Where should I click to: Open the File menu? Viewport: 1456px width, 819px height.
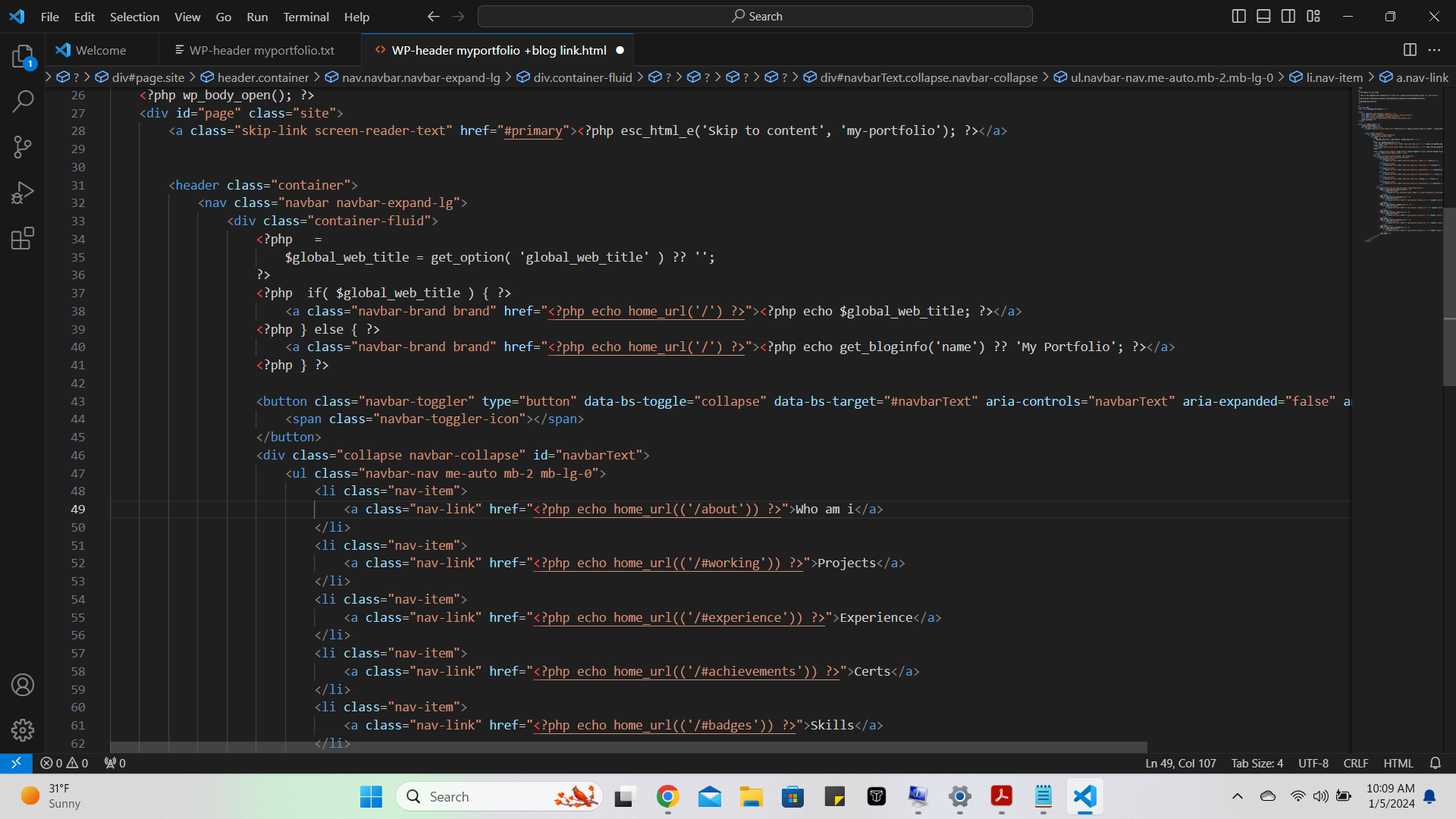click(50, 17)
